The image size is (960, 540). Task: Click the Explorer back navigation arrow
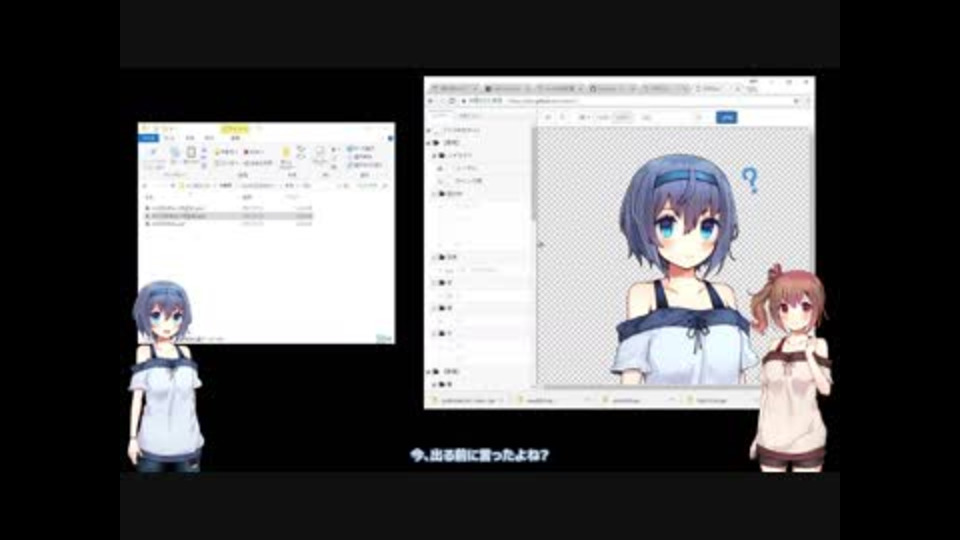pyautogui.click(x=144, y=186)
